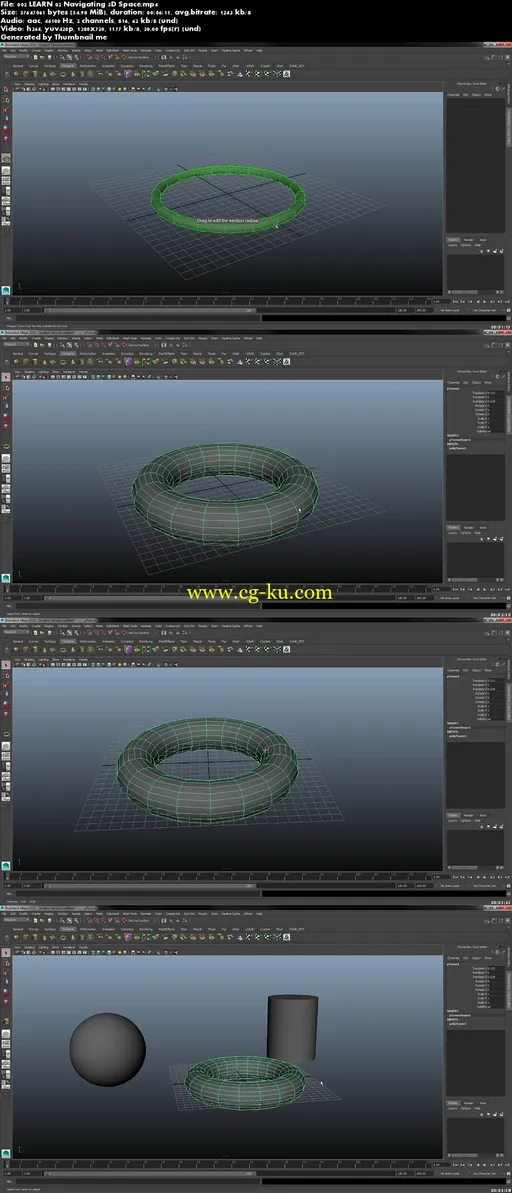Open Polygons menu-set dropdown in sphere-and-cylinder frame
Screen dimensions: 512x1193
pos(15,919)
